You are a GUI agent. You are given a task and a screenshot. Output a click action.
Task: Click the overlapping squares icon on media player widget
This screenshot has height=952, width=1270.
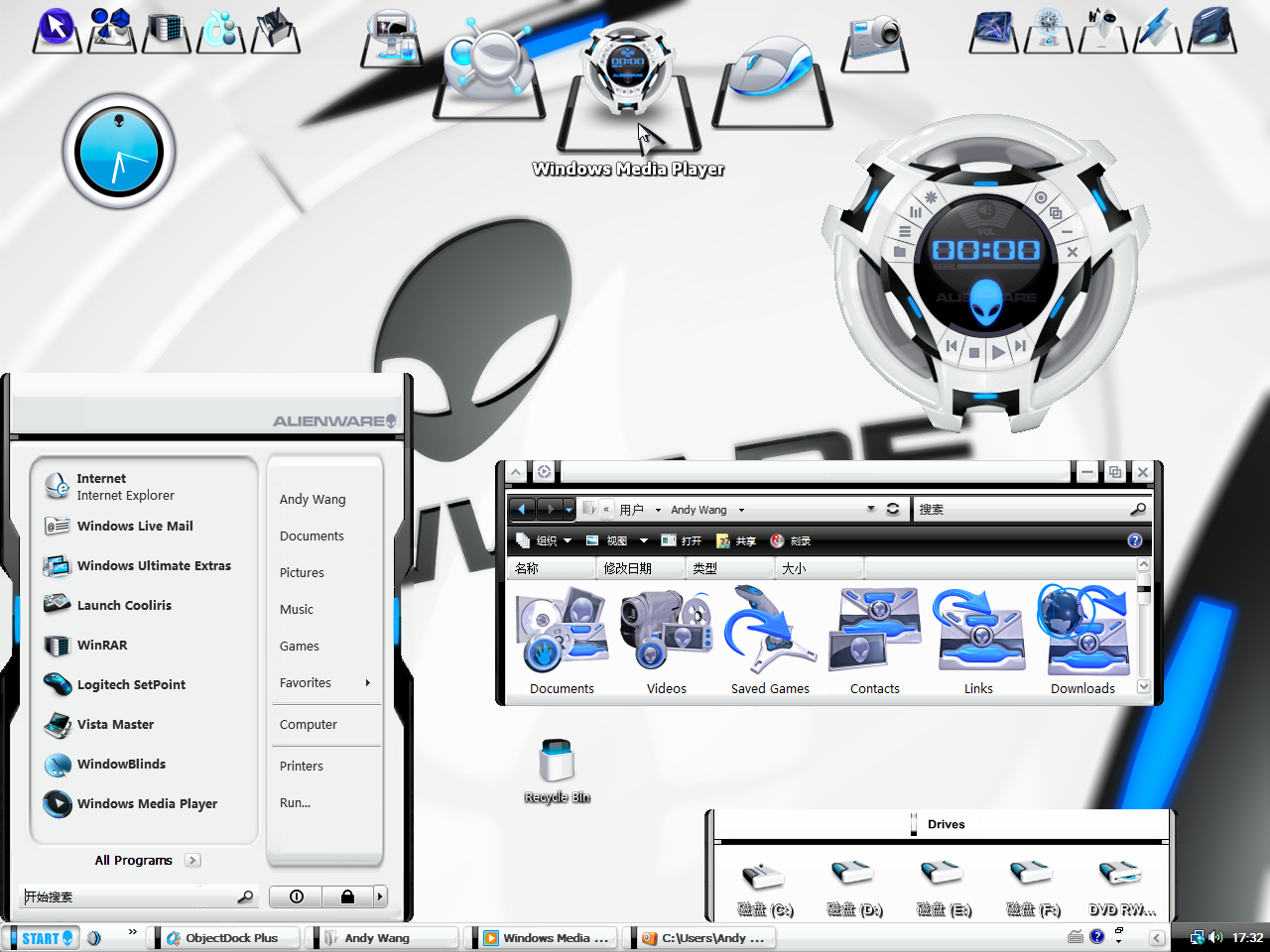1056,212
